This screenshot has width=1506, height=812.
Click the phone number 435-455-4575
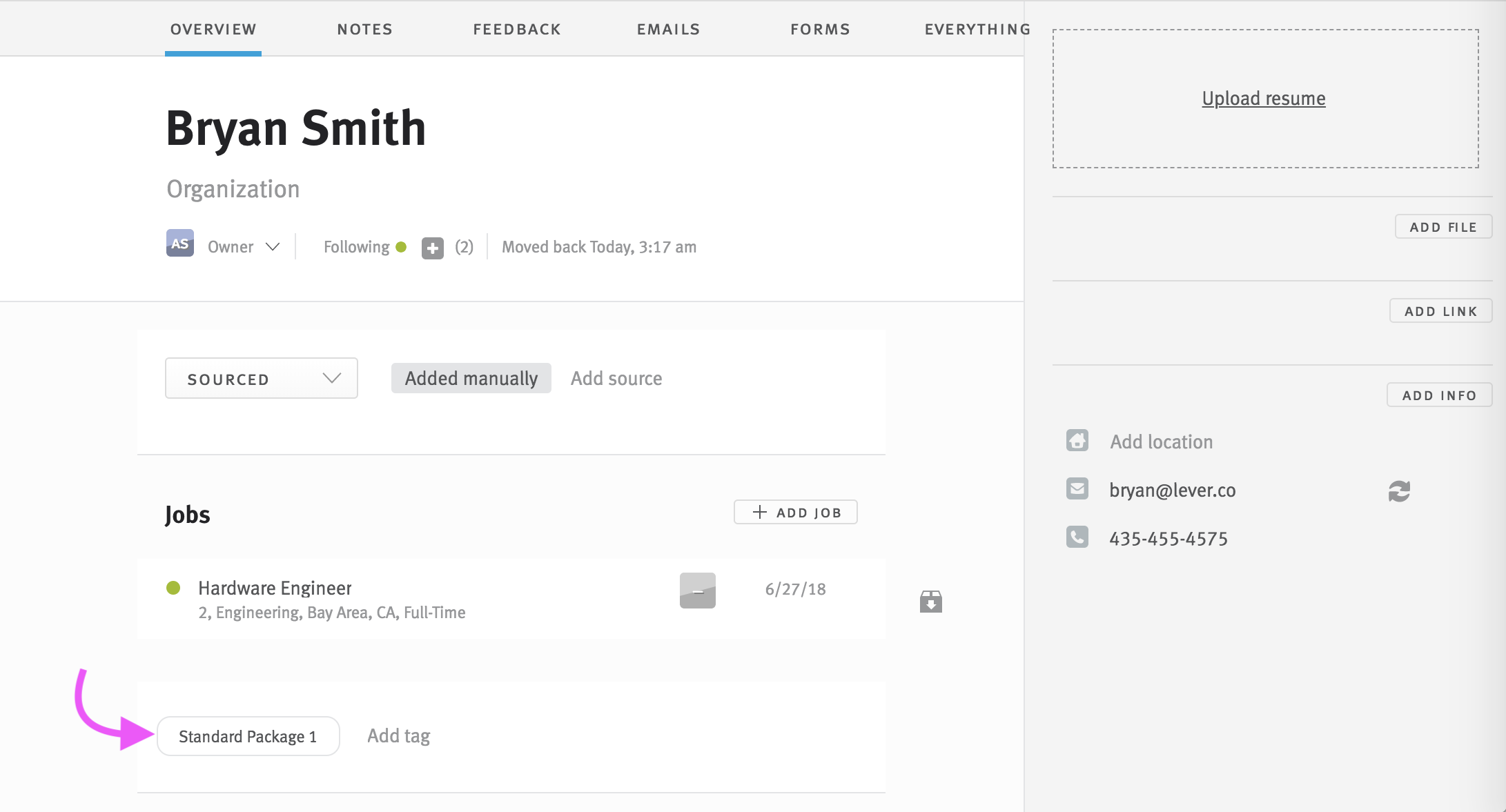[x=1168, y=539]
